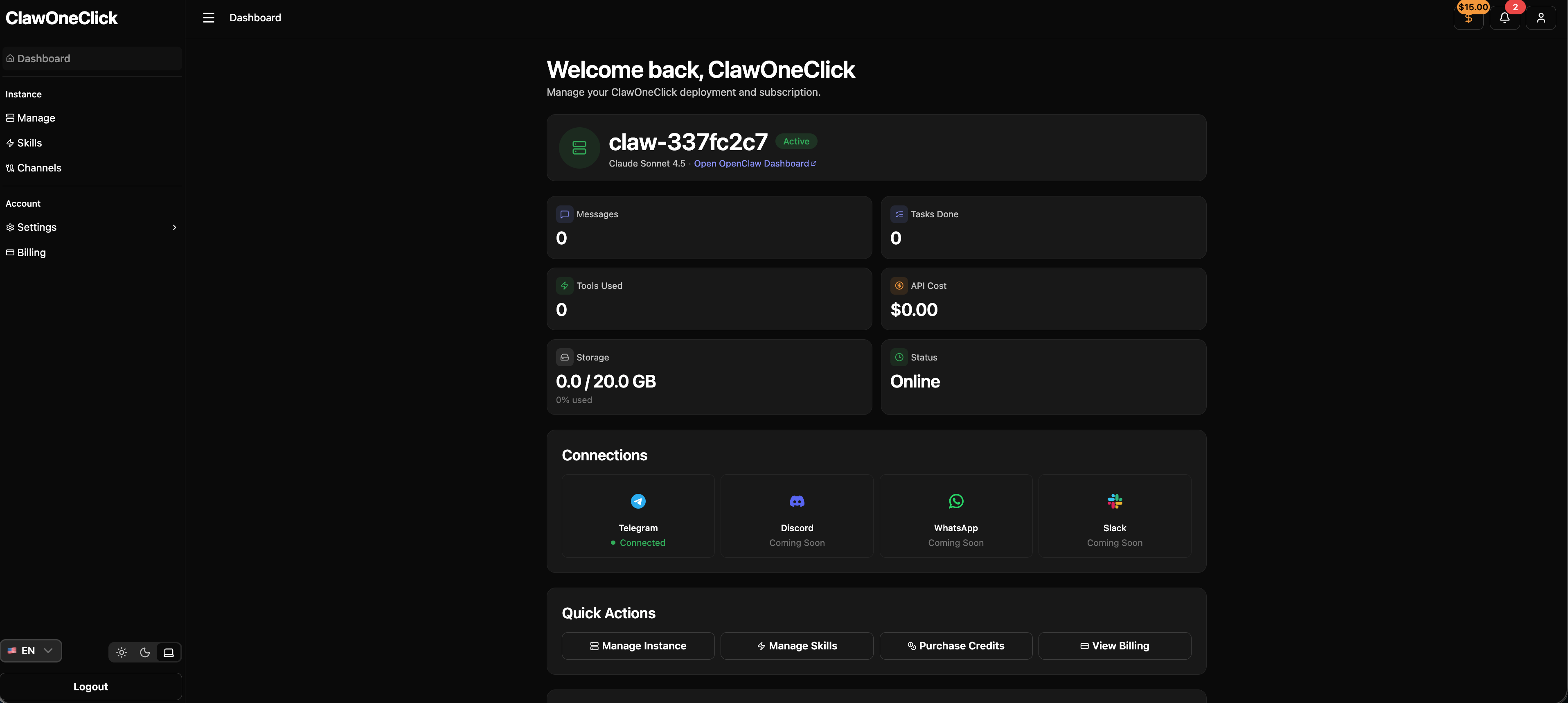
Task: Go to Channels in the sidebar
Action: [x=39, y=167]
